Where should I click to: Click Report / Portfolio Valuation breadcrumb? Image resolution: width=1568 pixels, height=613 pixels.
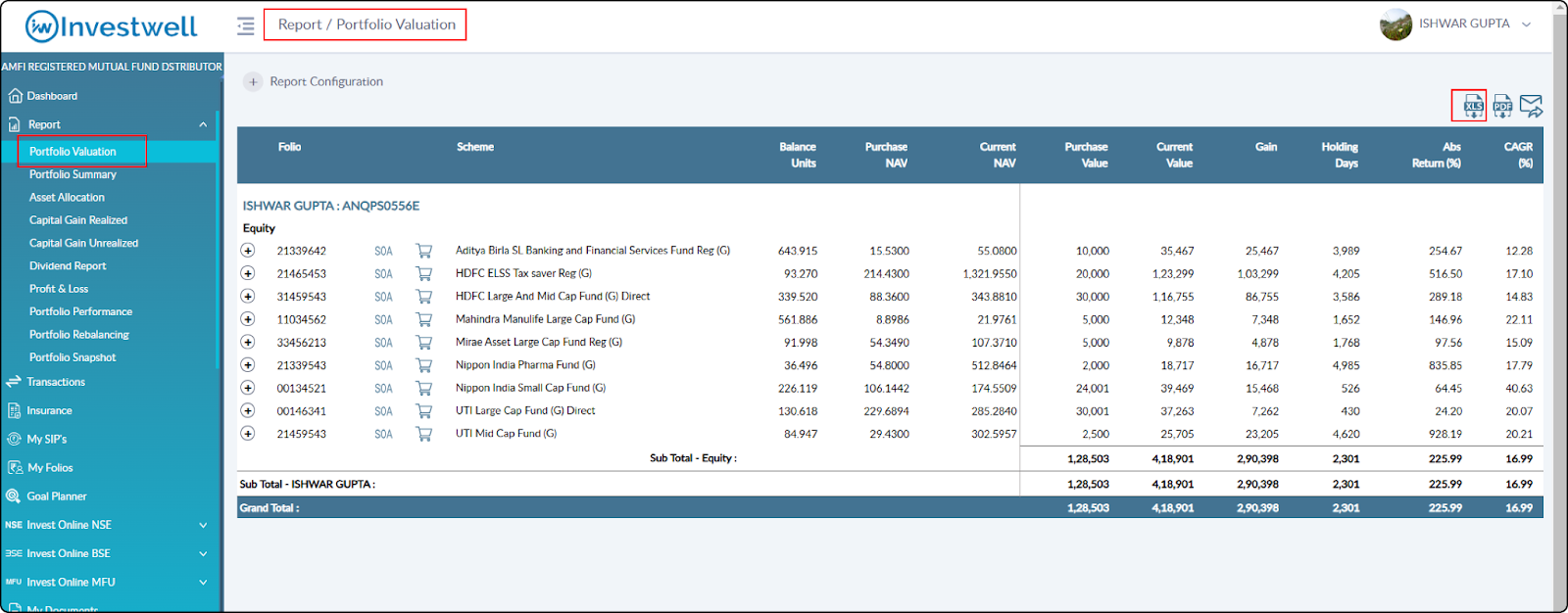[x=367, y=24]
